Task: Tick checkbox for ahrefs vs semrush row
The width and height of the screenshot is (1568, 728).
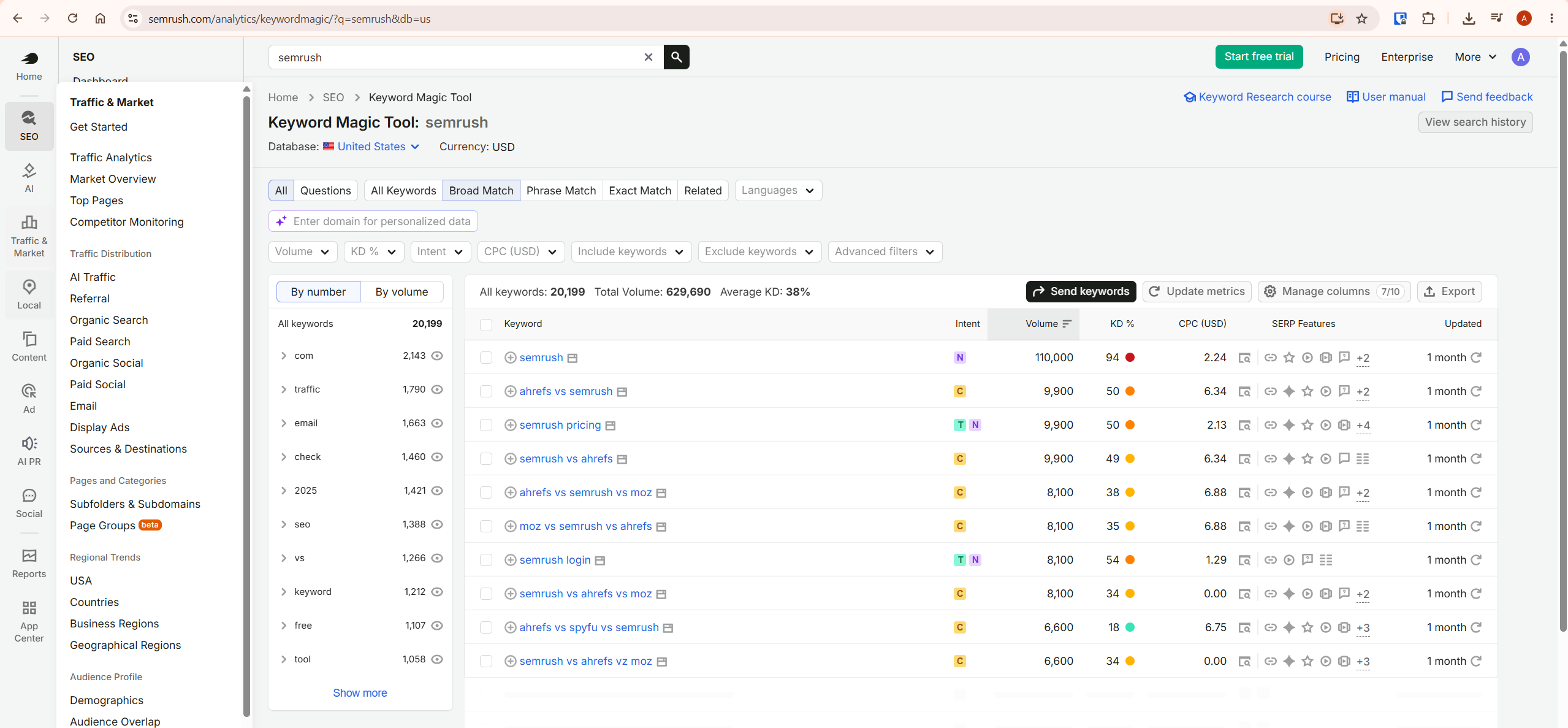Action: click(x=486, y=391)
